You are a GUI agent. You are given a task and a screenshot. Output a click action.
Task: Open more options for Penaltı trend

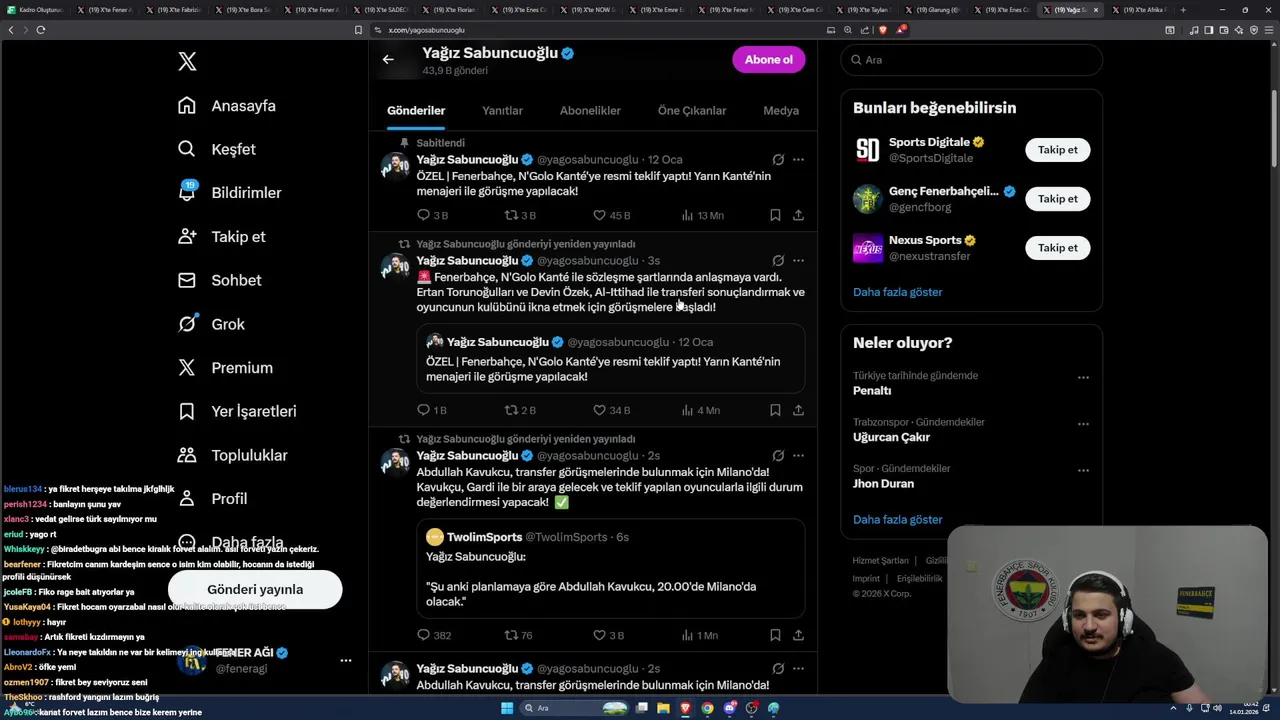(1083, 378)
